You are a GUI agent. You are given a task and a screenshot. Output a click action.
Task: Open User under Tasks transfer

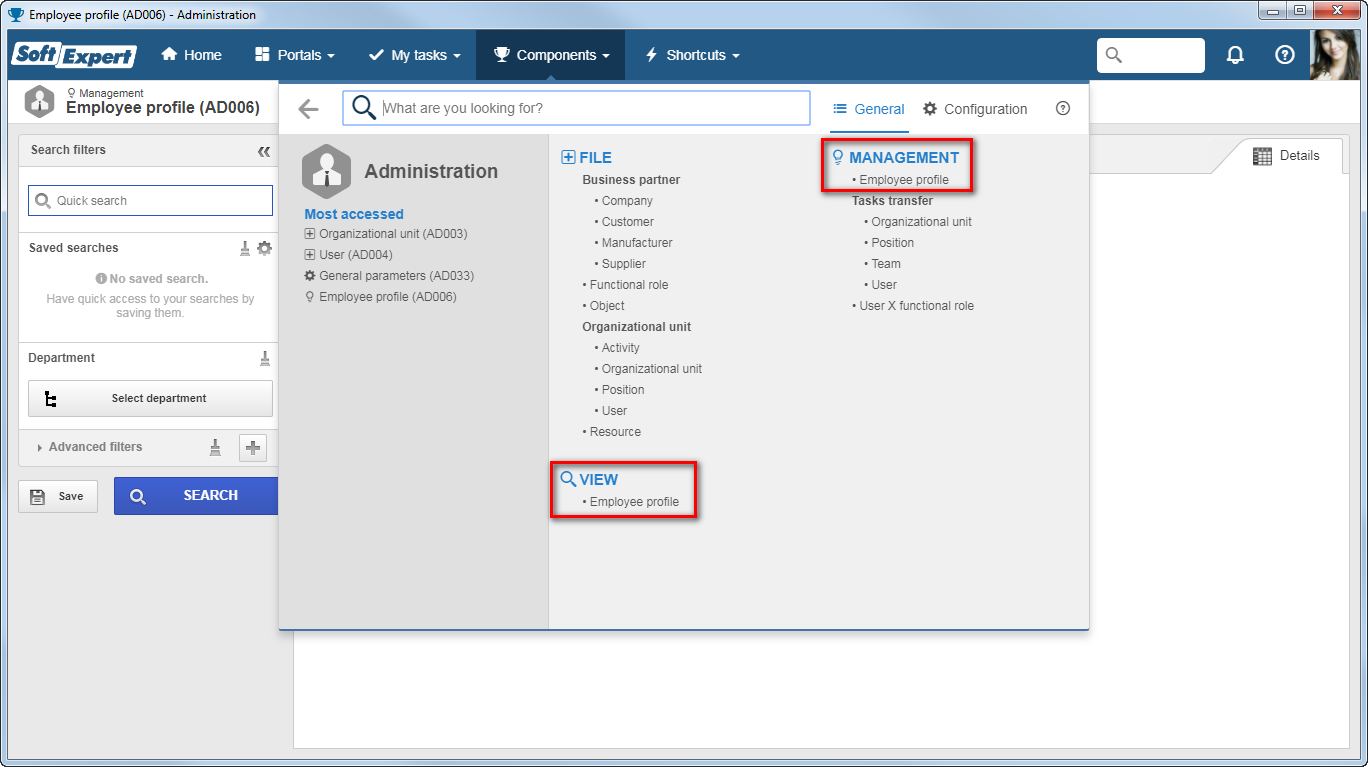tap(884, 285)
